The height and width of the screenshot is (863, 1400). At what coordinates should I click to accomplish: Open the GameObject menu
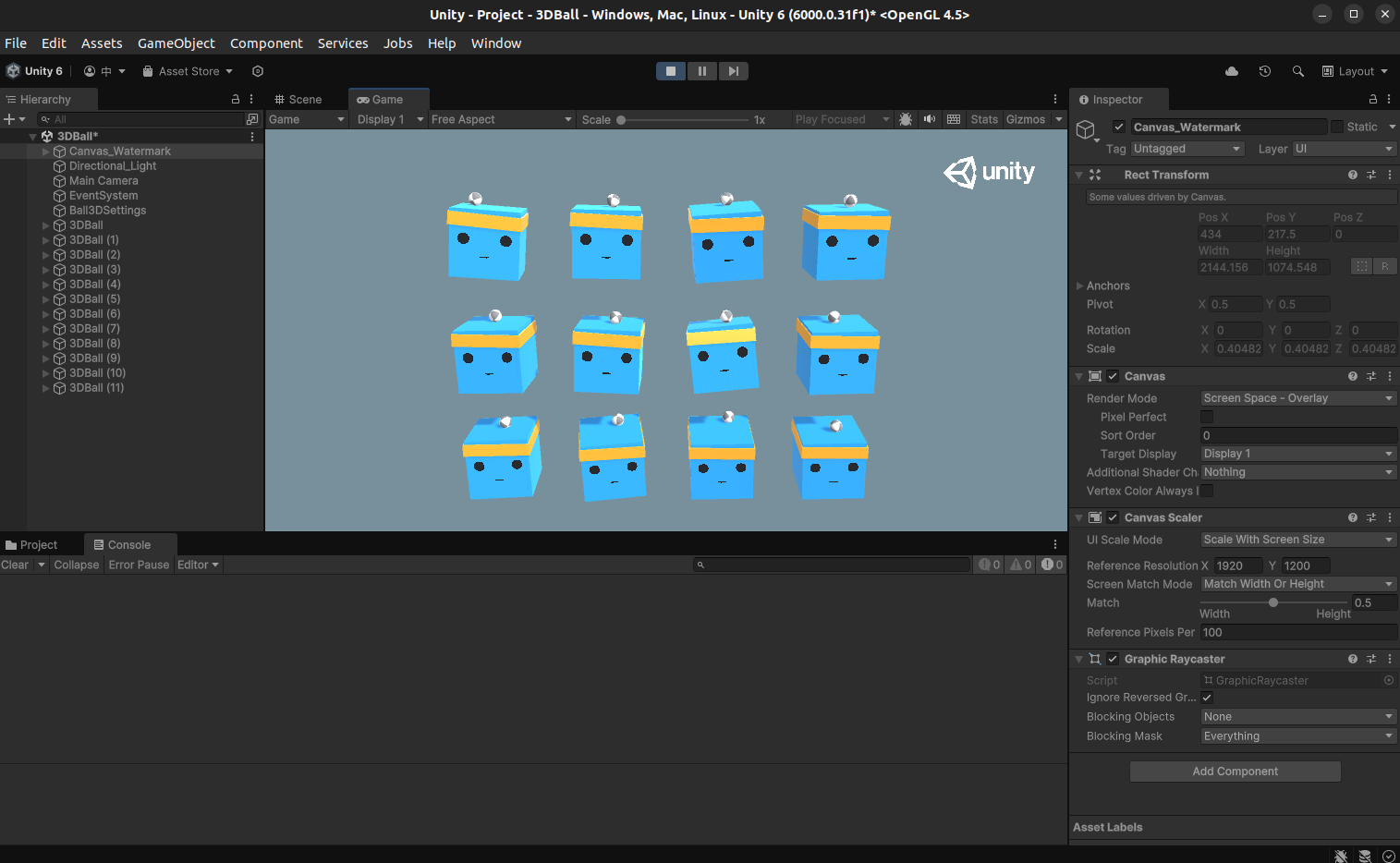(x=176, y=43)
